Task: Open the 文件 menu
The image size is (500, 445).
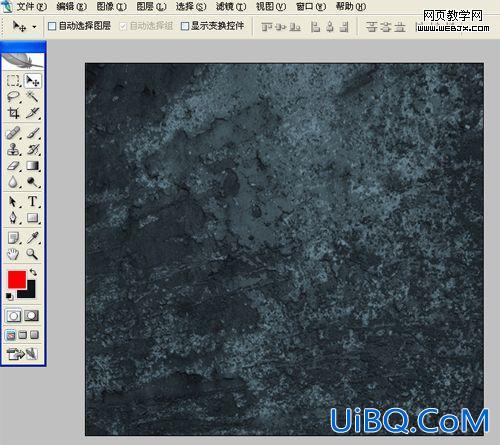Action: click(31, 6)
